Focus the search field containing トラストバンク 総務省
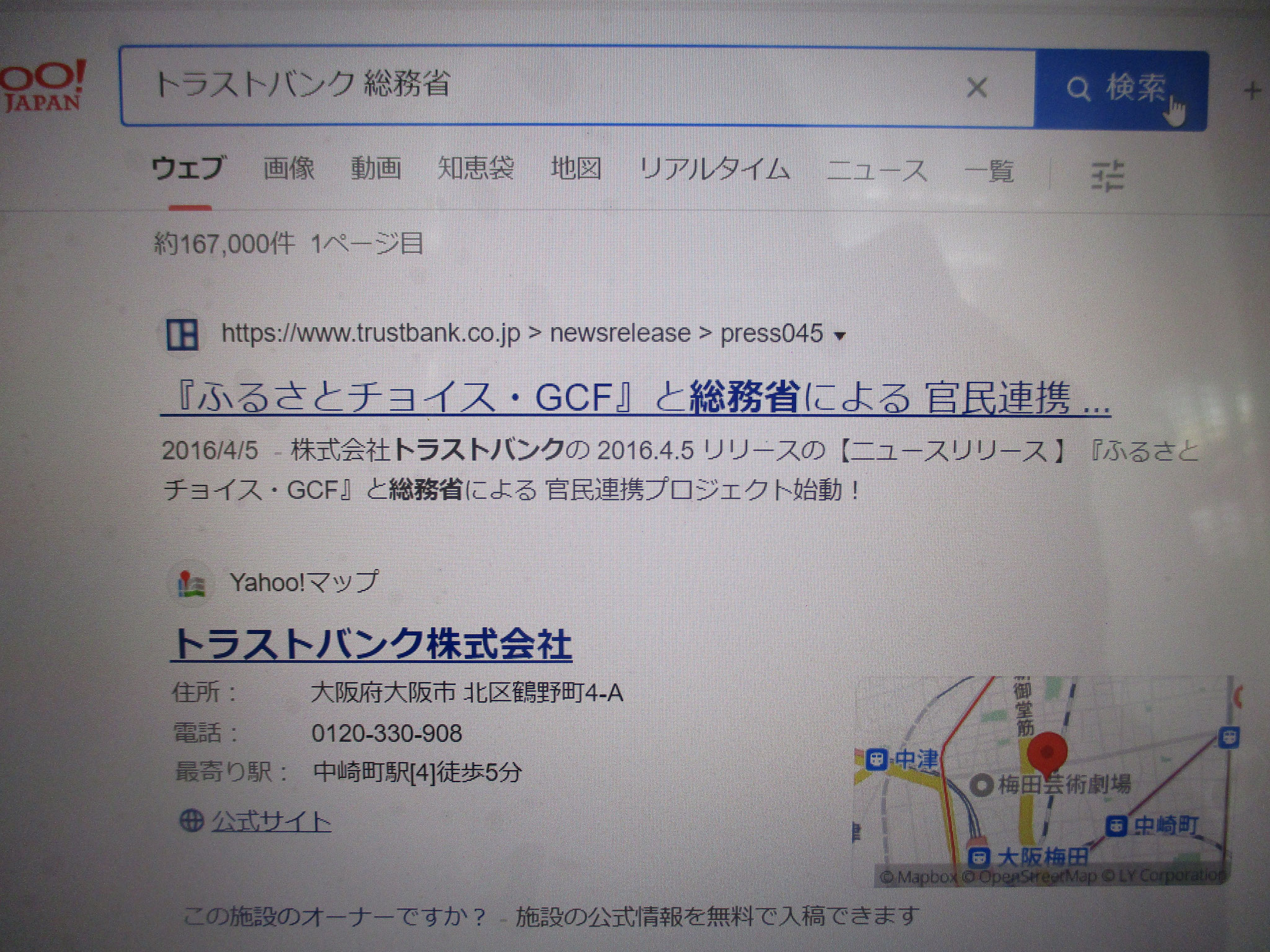Screen dimensions: 1270x952 pos(577,86)
